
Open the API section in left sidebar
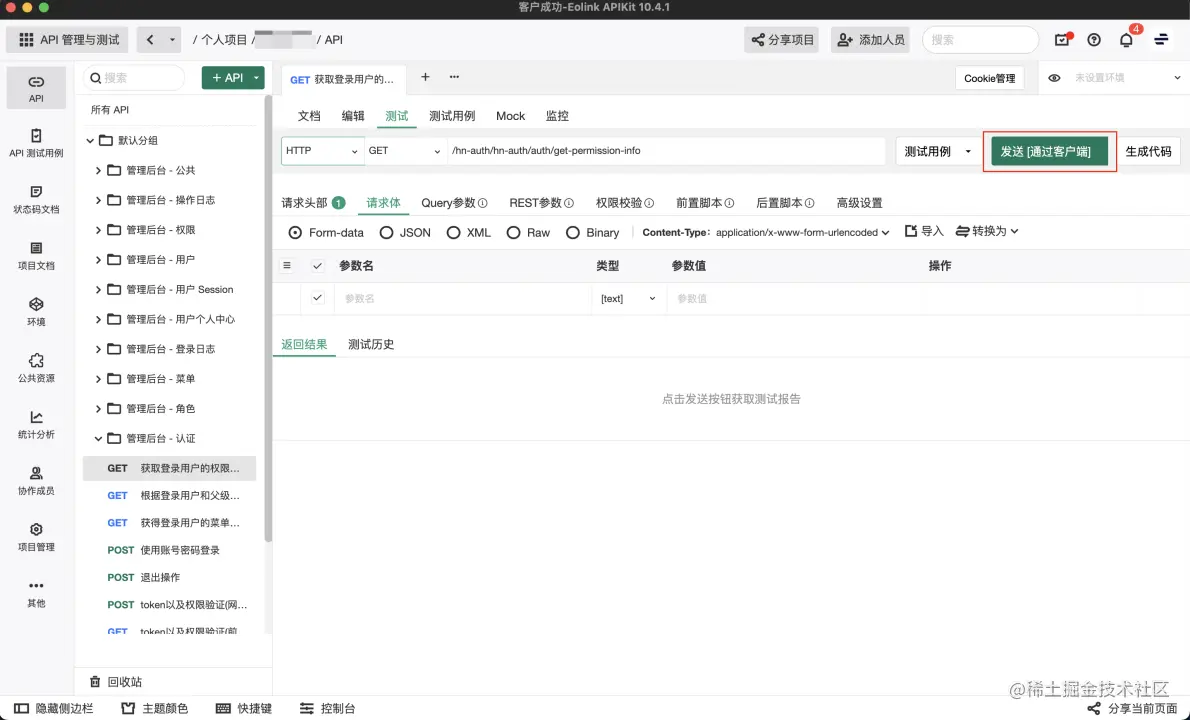pyautogui.click(x=36, y=88)
